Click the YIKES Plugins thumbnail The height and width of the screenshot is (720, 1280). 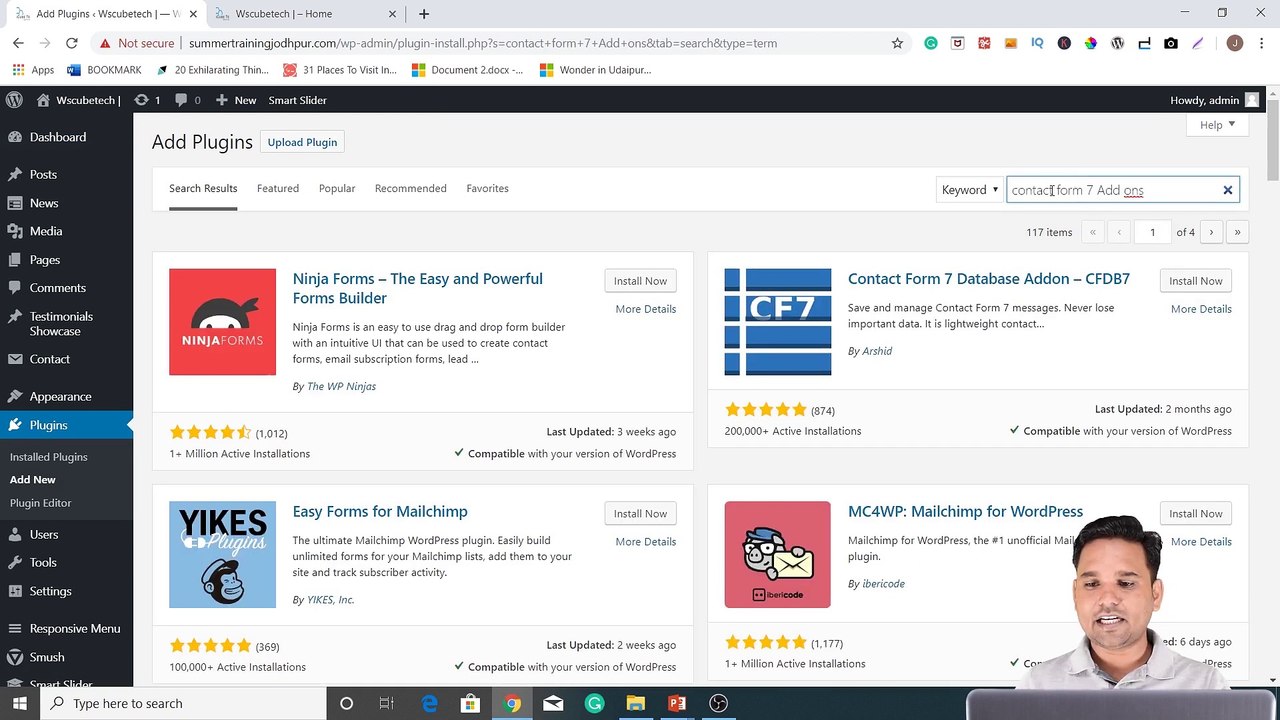pos(222,555)
